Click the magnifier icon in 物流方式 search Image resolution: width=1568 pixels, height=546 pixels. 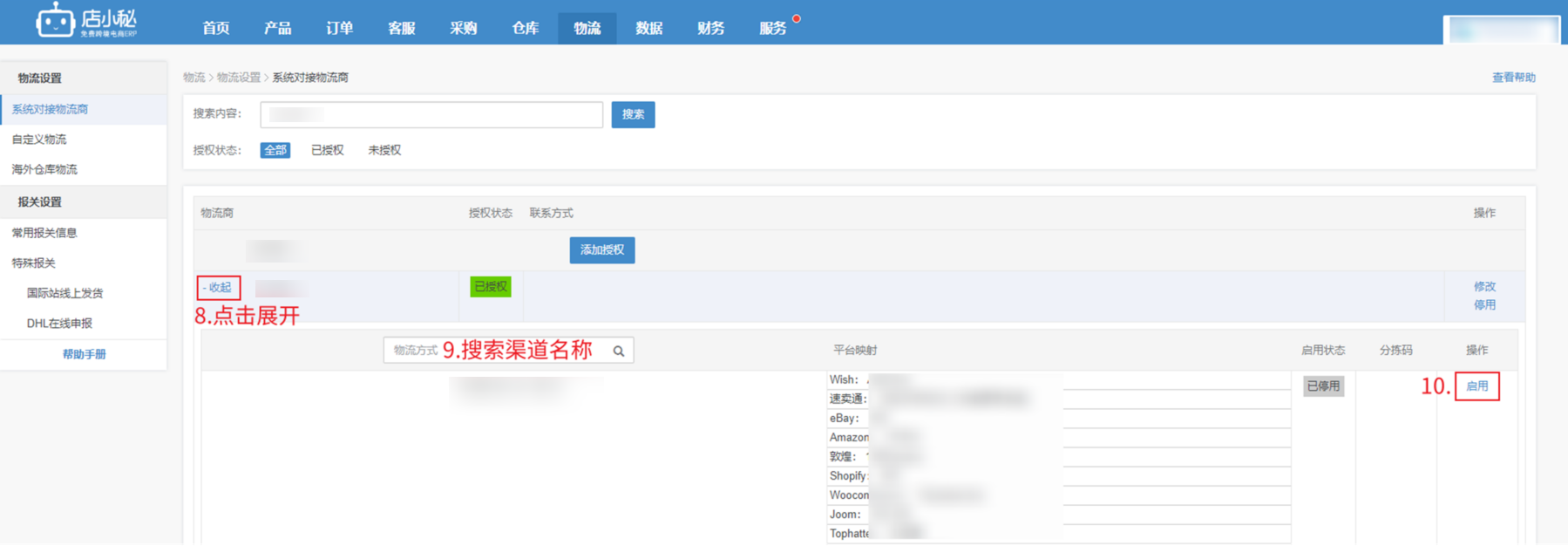[x=618, y=351]
